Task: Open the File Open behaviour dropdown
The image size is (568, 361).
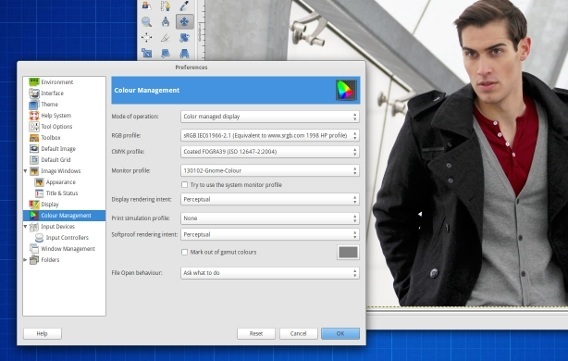Action: coord(270,273)
